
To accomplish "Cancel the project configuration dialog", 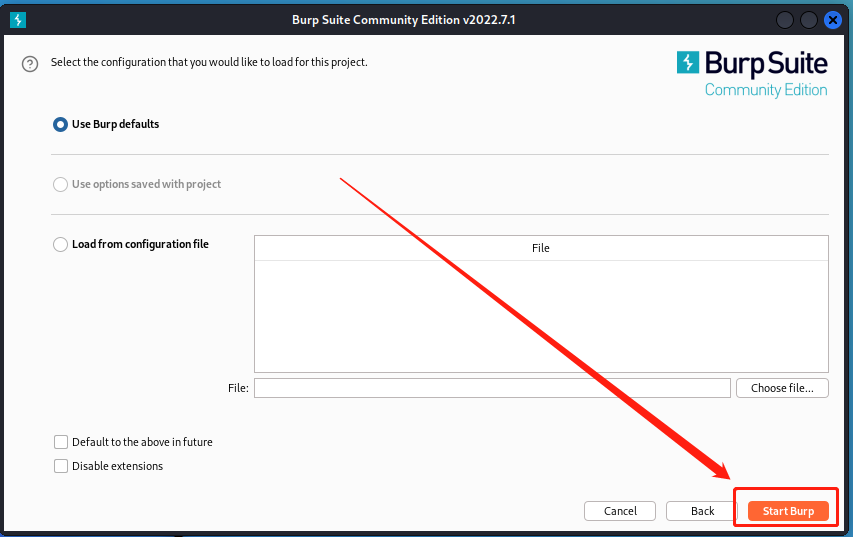I will pyautogui.click(x=620, y=511).
